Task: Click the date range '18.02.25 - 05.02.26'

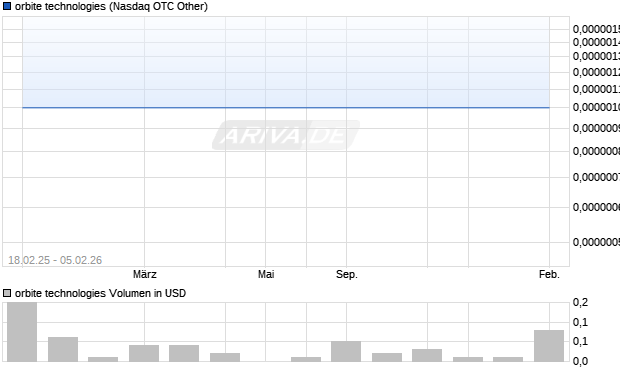Action: [x=55, y=260]
